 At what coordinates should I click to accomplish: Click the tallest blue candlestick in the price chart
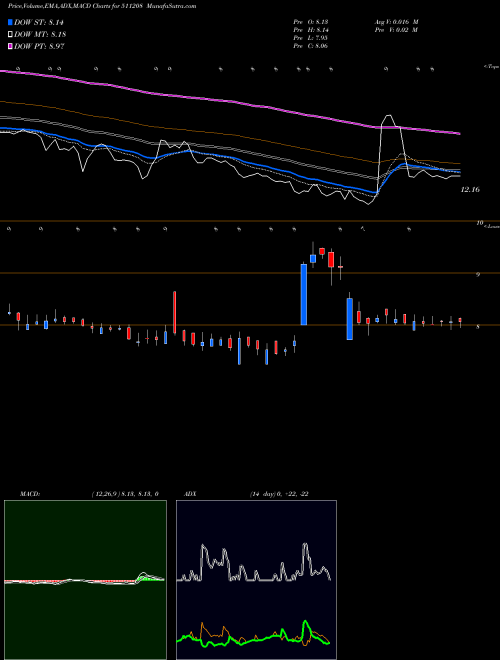click(303, 294)
